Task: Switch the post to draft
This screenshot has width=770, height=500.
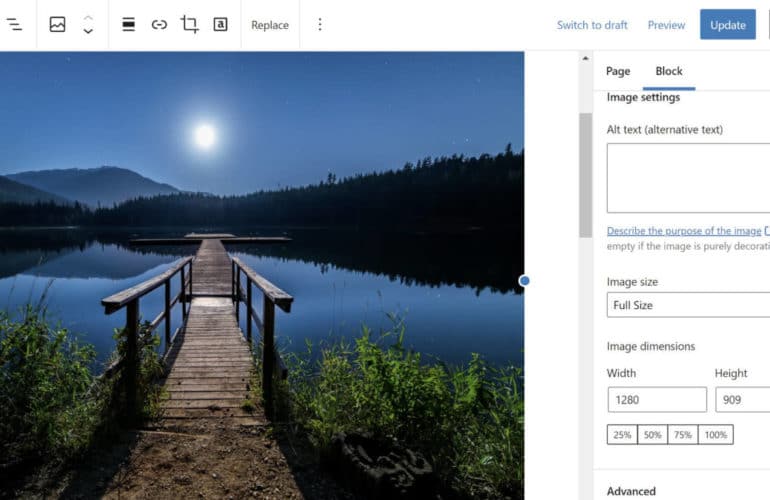Action: click(x=592, y=25)
